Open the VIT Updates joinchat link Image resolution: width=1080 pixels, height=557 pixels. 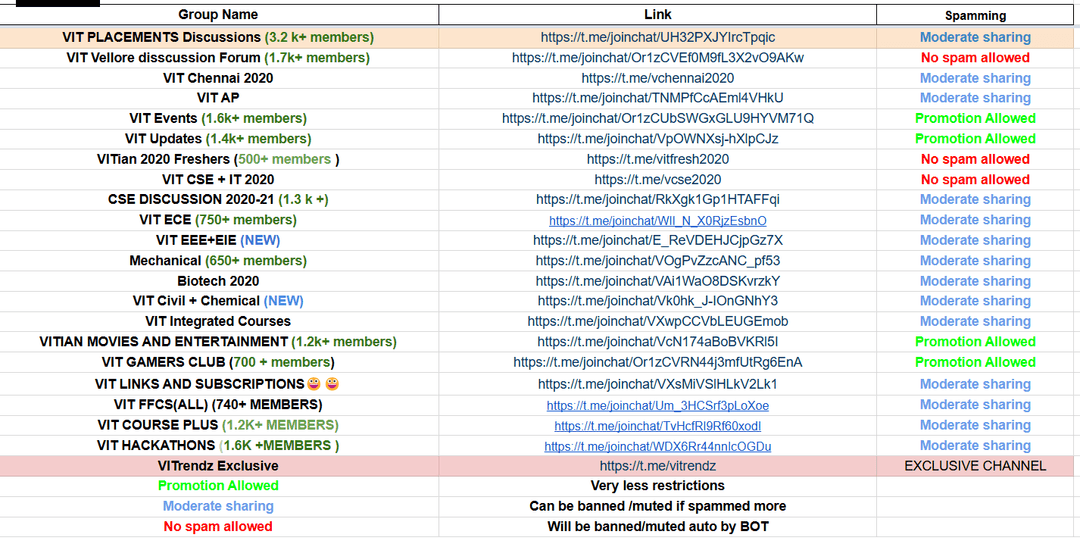pos(658,138)
